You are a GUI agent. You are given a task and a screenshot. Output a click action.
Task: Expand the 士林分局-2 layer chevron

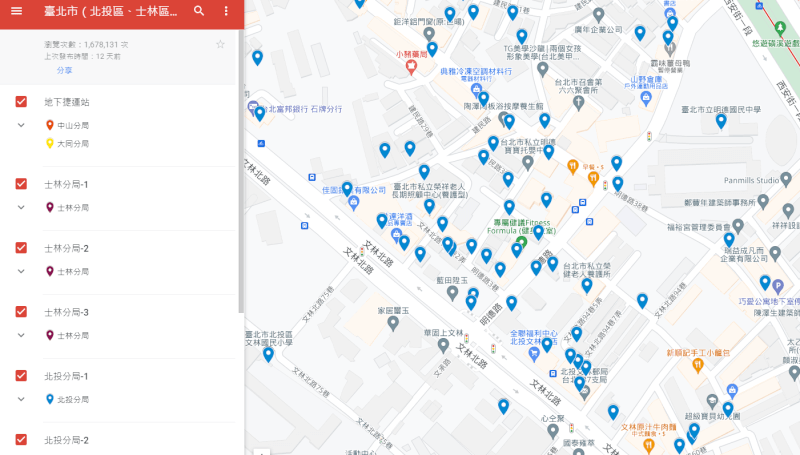click(21, 271)
